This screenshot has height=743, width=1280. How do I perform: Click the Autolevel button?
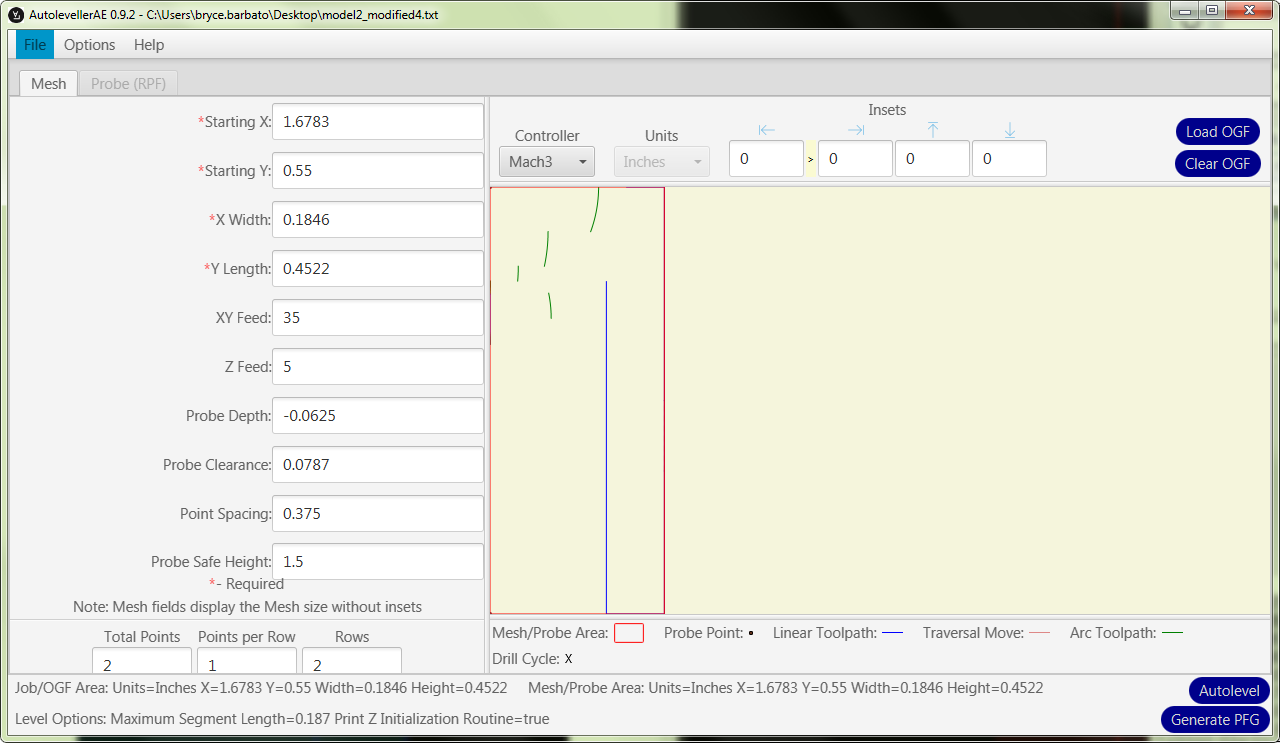pos(1229,691)
